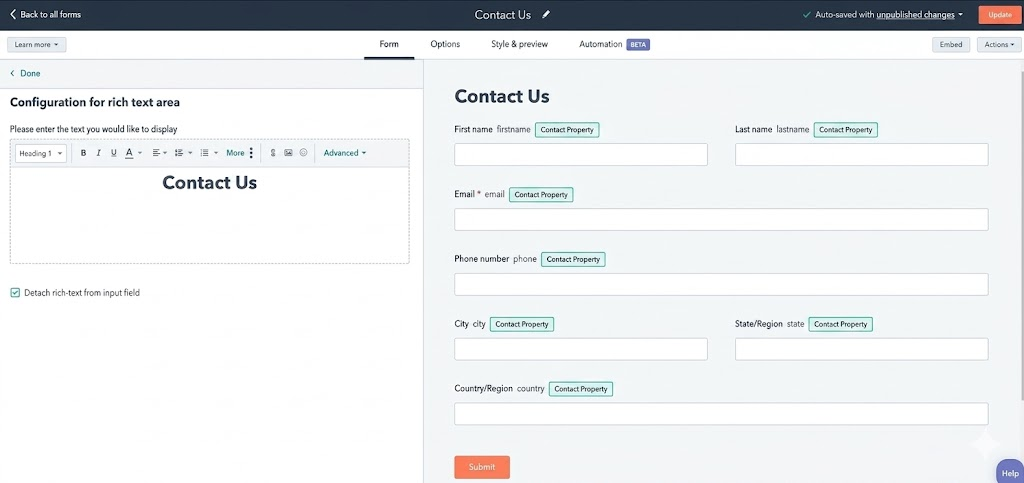Insert an image using the image icon
Viewport: 1024px width, 483px height.
point(288,153)
